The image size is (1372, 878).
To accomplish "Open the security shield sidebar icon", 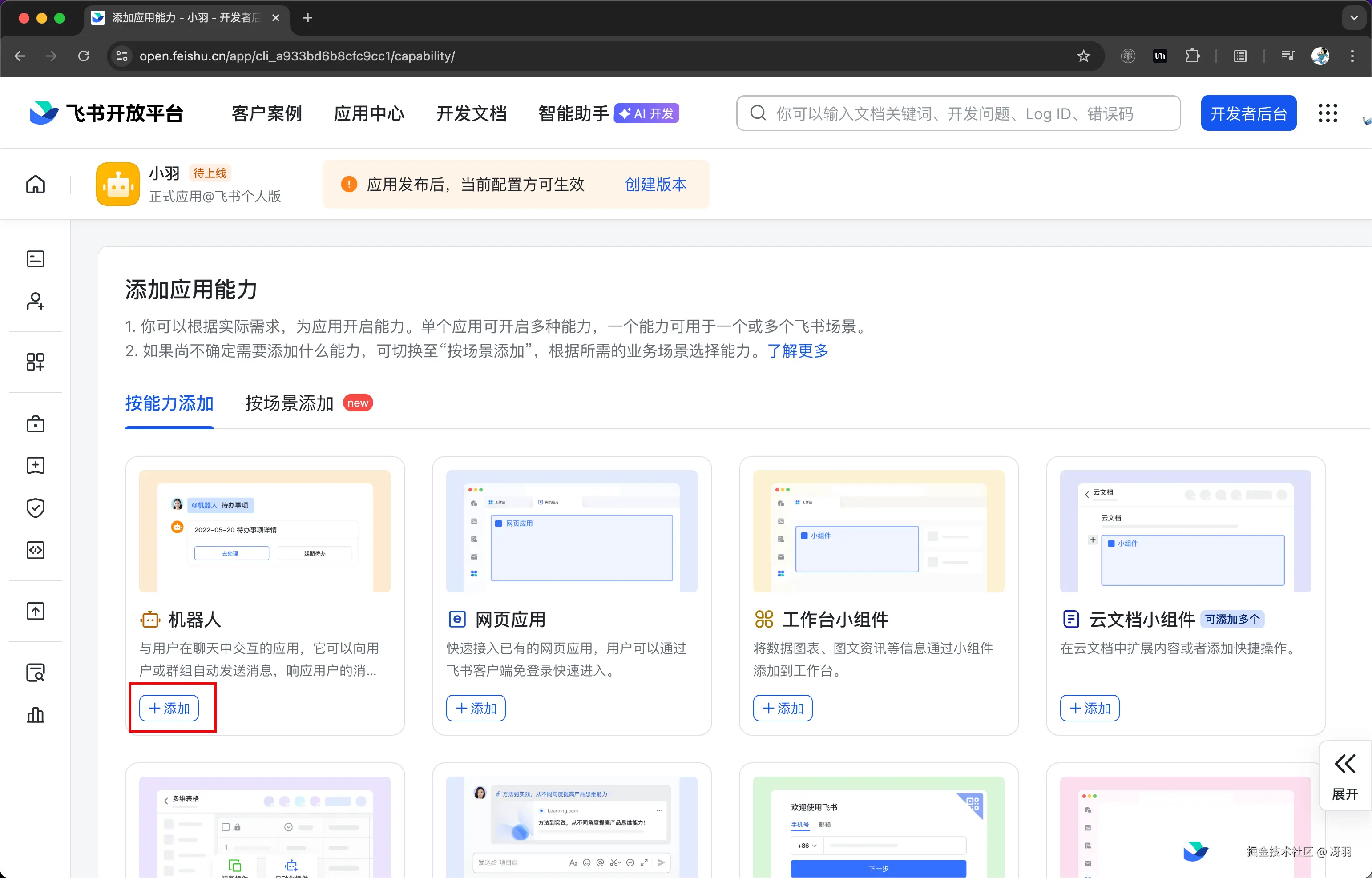I will click(x=35, y=507).
